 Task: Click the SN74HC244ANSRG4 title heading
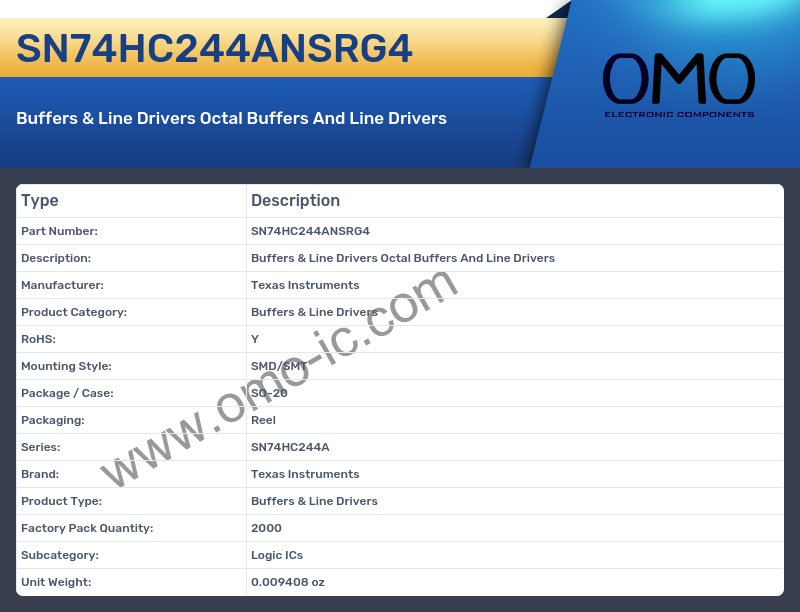coord(215,48)
